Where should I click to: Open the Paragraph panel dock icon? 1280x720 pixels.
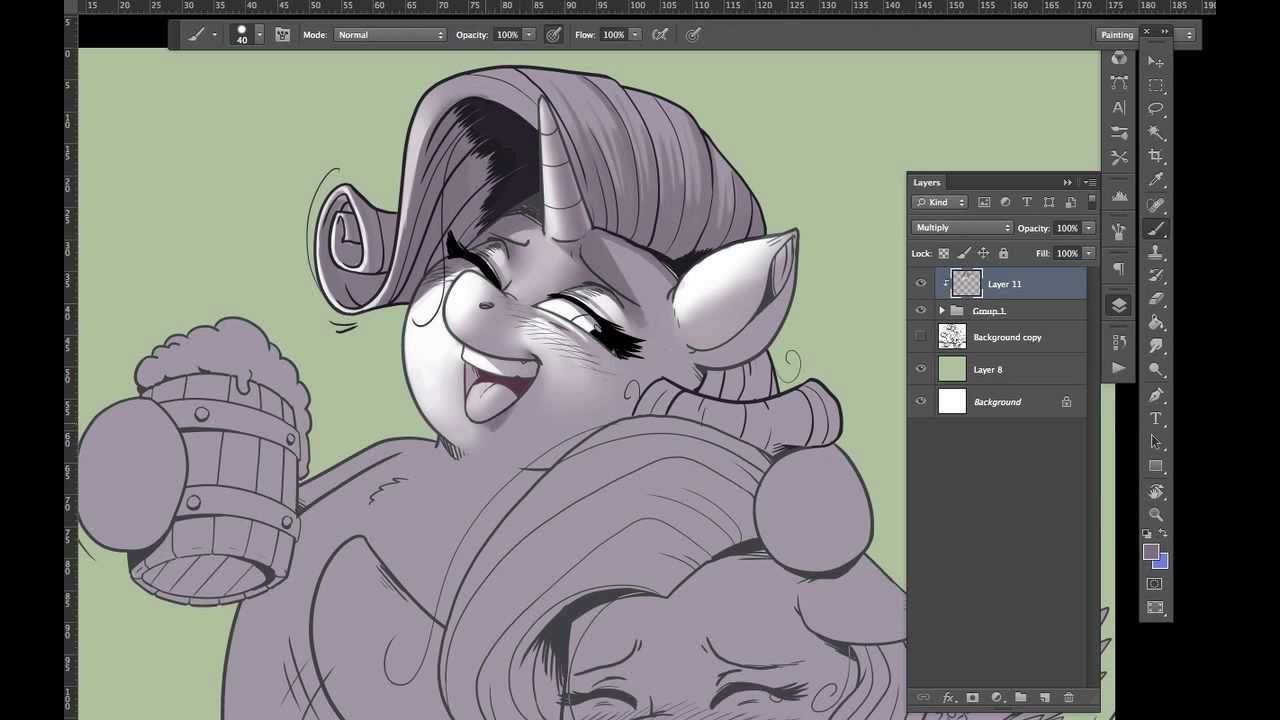[1119, 269]
